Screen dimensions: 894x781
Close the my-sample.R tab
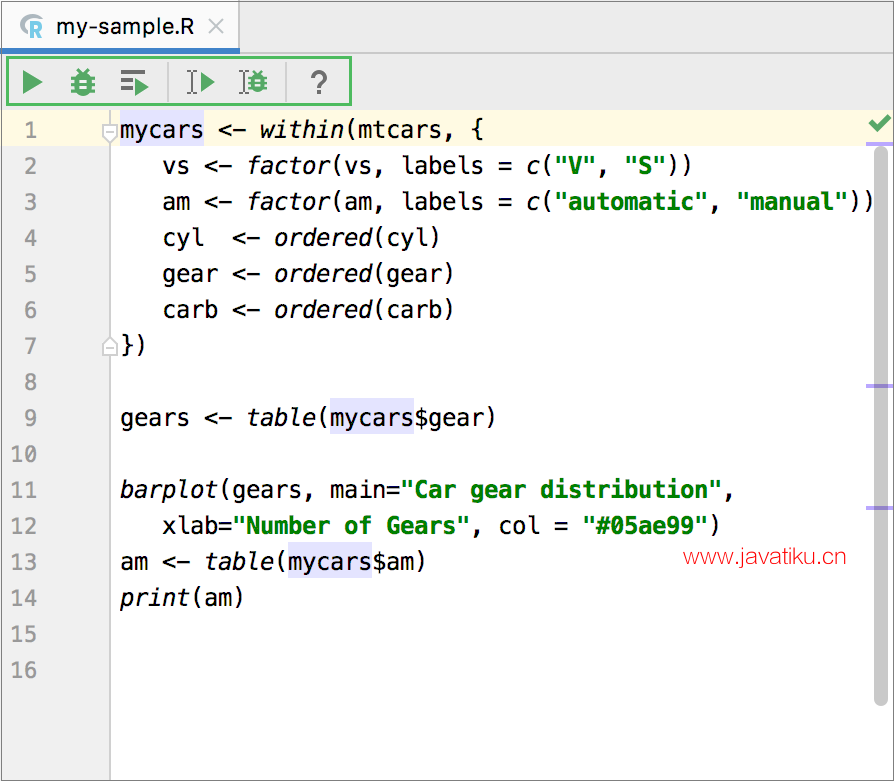(215, 27)
